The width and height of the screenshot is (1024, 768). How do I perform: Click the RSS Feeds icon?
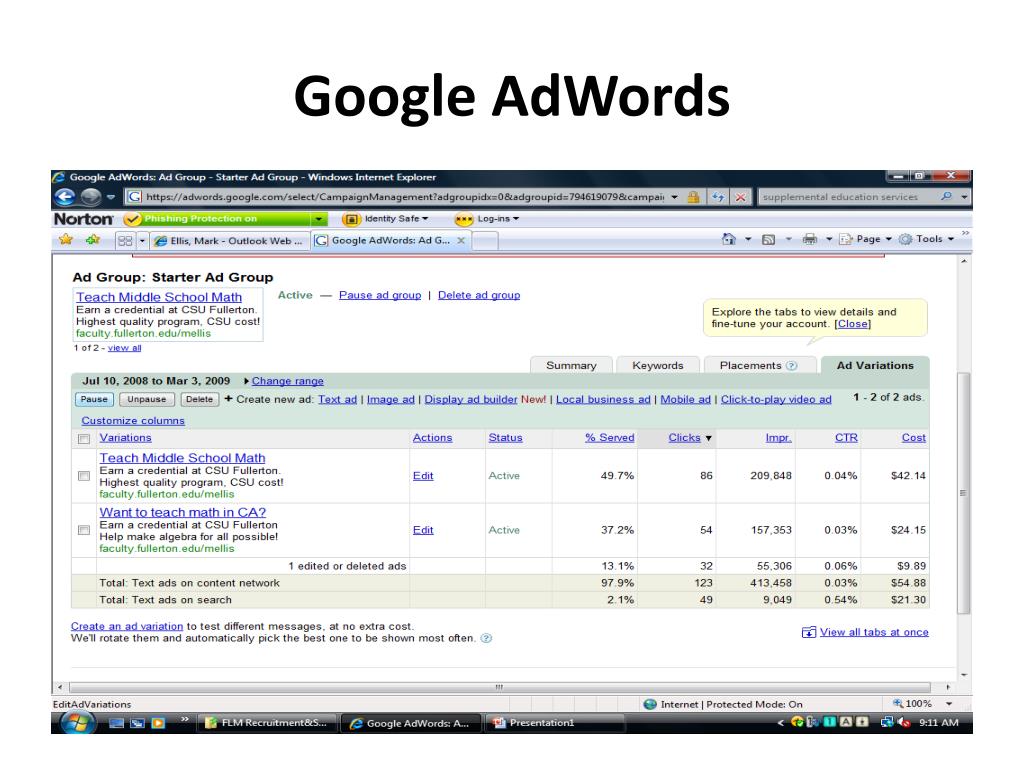pos(769,239)
